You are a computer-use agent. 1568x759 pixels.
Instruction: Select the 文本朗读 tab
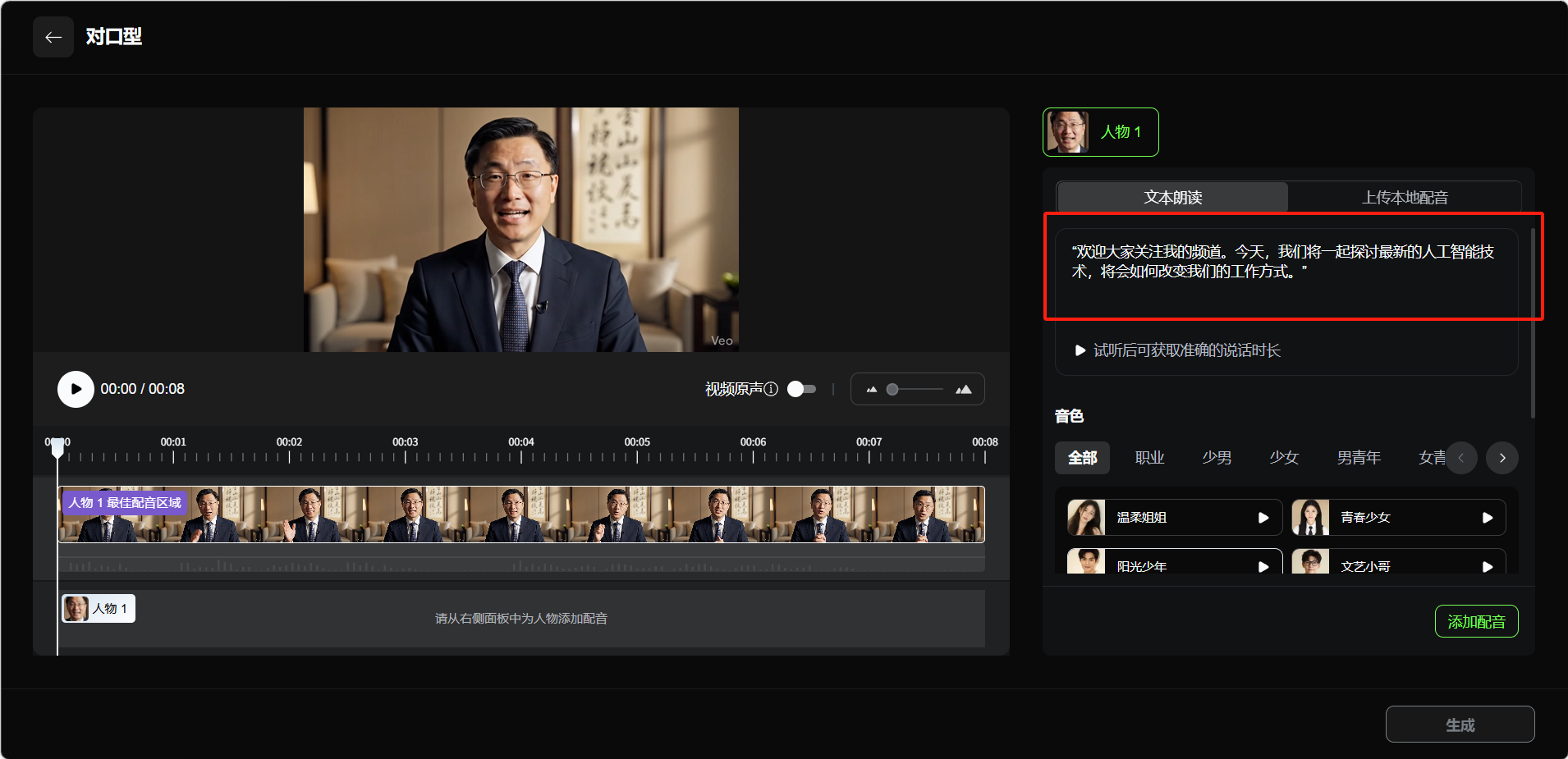click(1172, 198)
